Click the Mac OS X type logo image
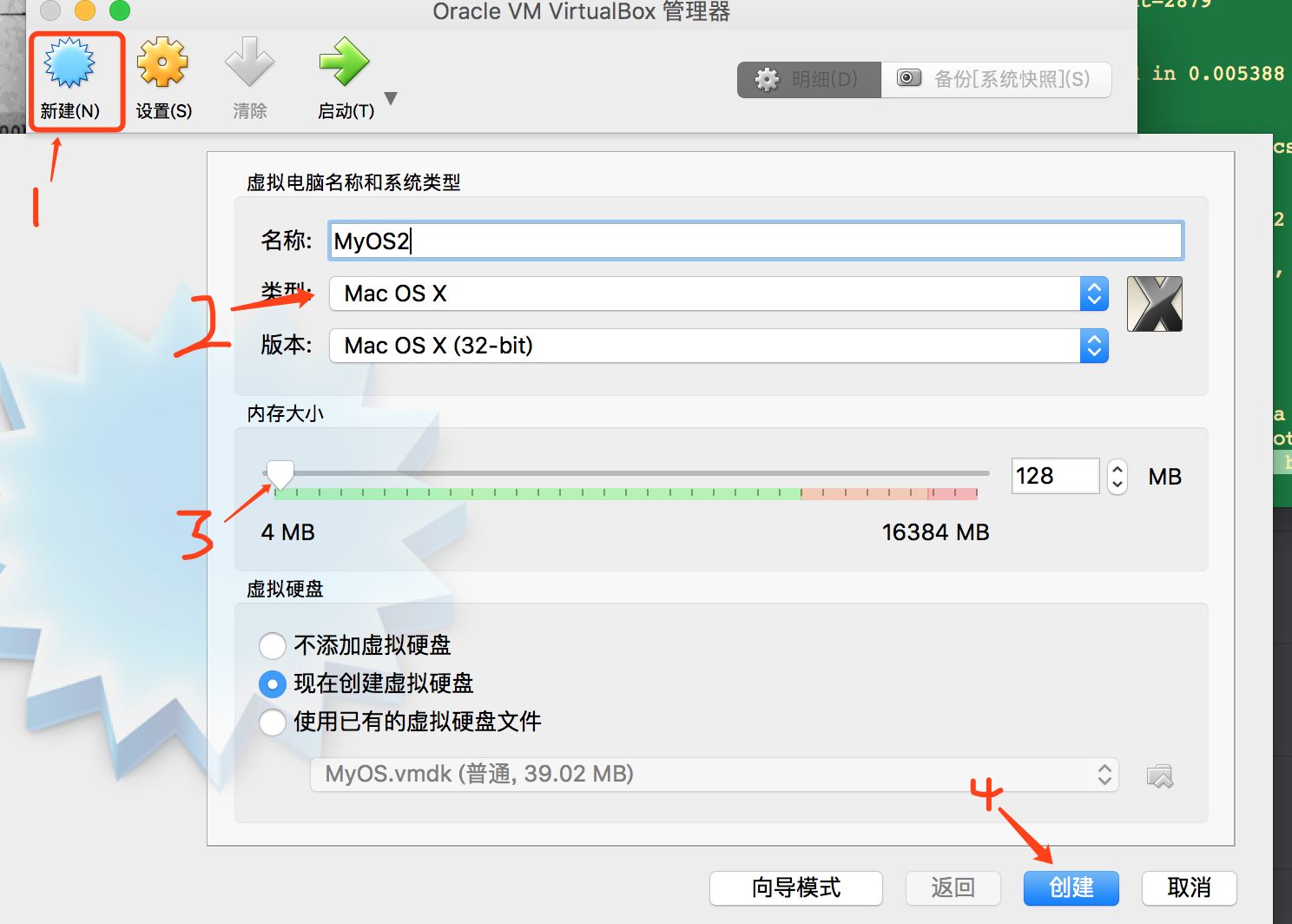Image resolution: width=1292 pixels, height=924 pixels. click(x=1155, y=304)
